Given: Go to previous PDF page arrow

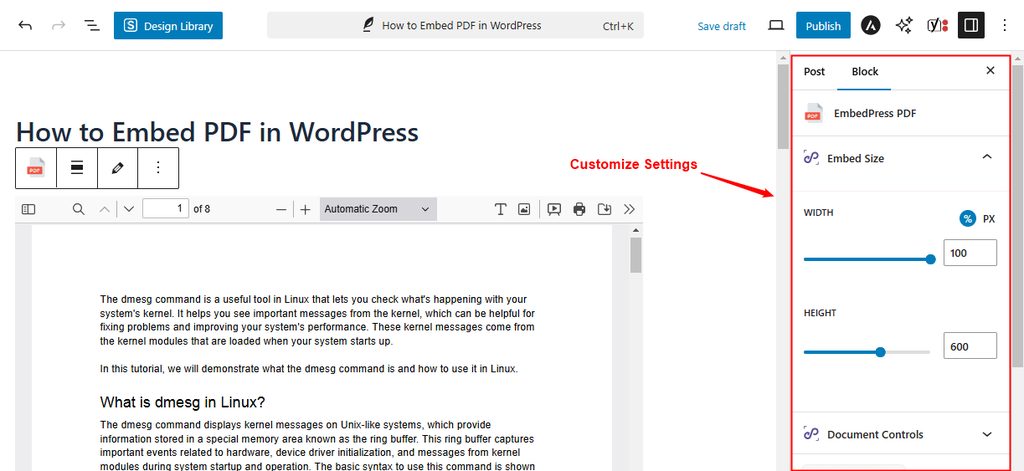Looking at the screenshot, I should [x=104, y=209].
